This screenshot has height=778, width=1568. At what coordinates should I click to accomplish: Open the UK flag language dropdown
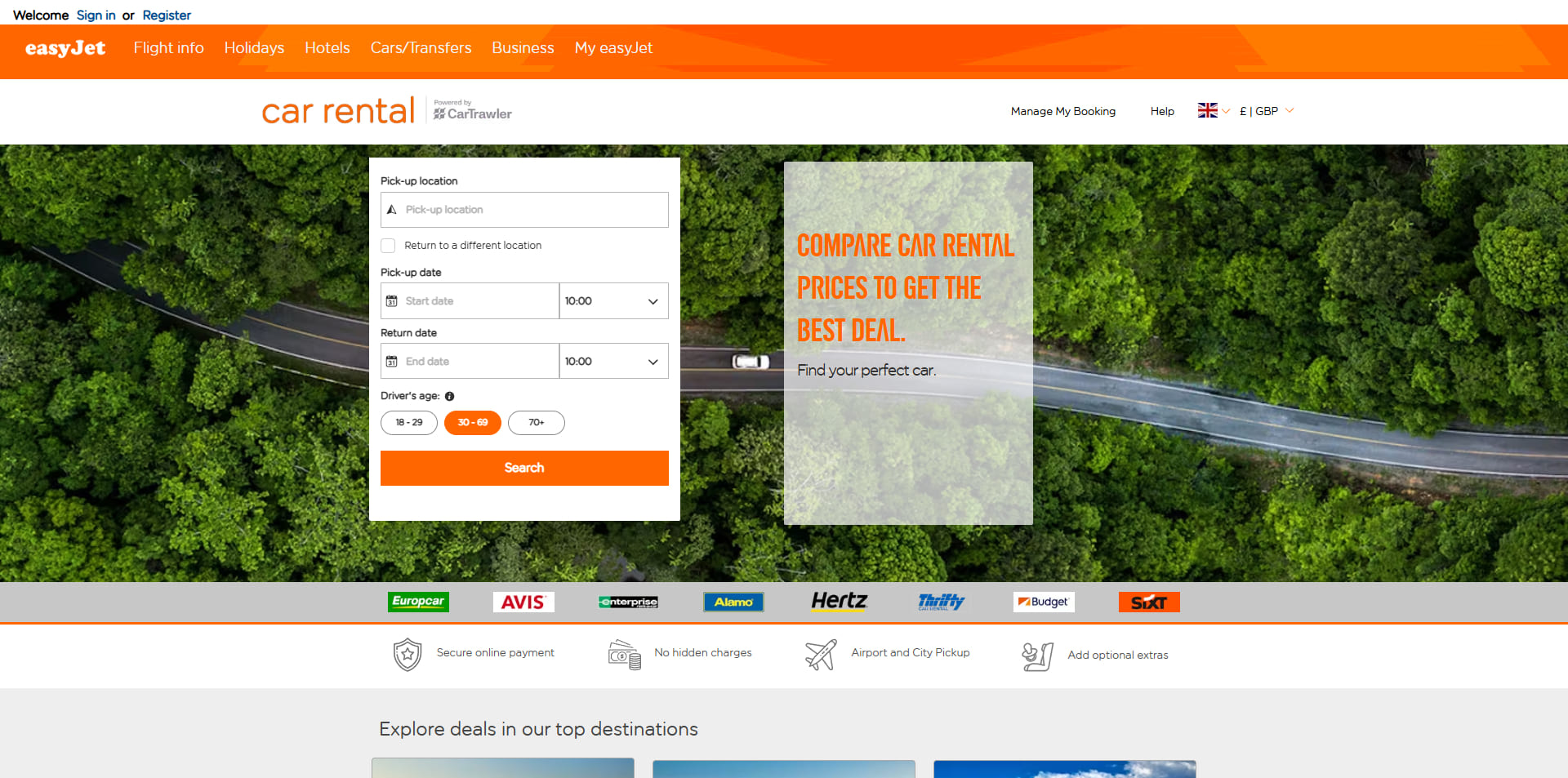[1214, 111]
